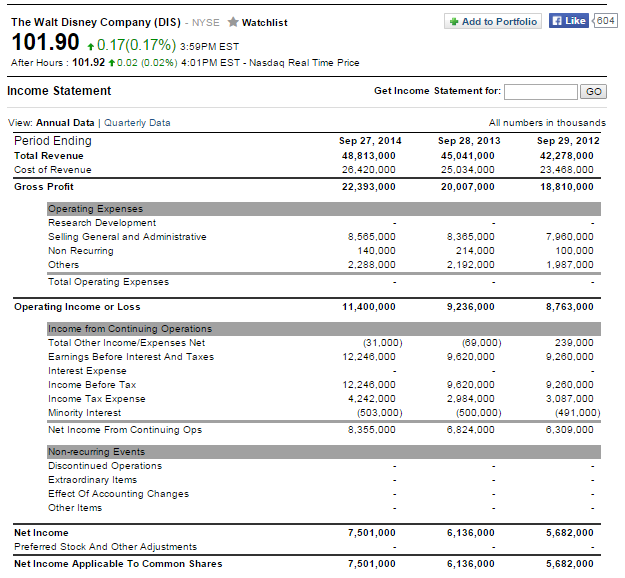
Task: Click the Sep 28, 2013 column header
Action: pos(469,141)
